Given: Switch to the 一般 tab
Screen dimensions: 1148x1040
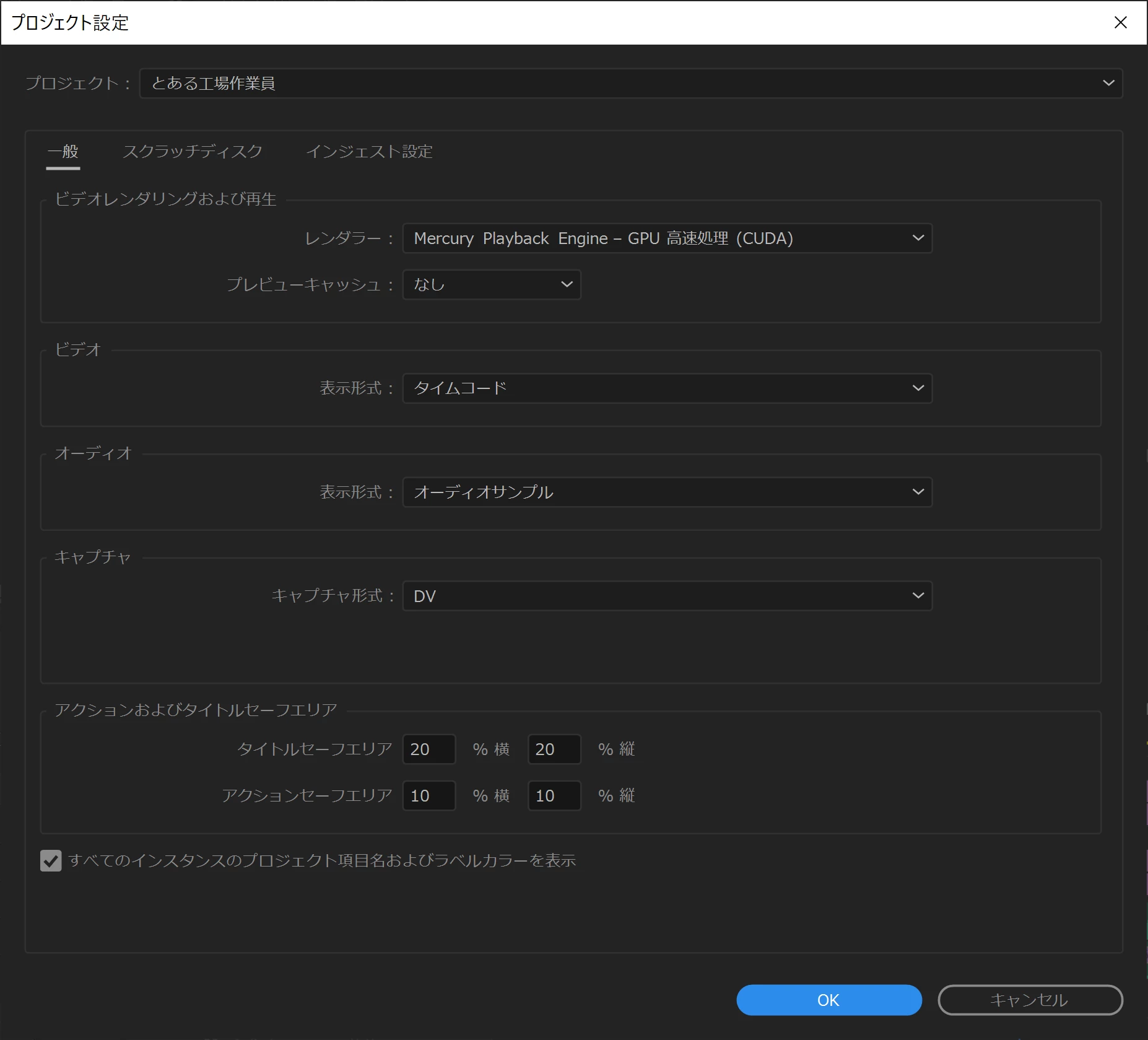Looking at the screenshot, I should (63, 152).
